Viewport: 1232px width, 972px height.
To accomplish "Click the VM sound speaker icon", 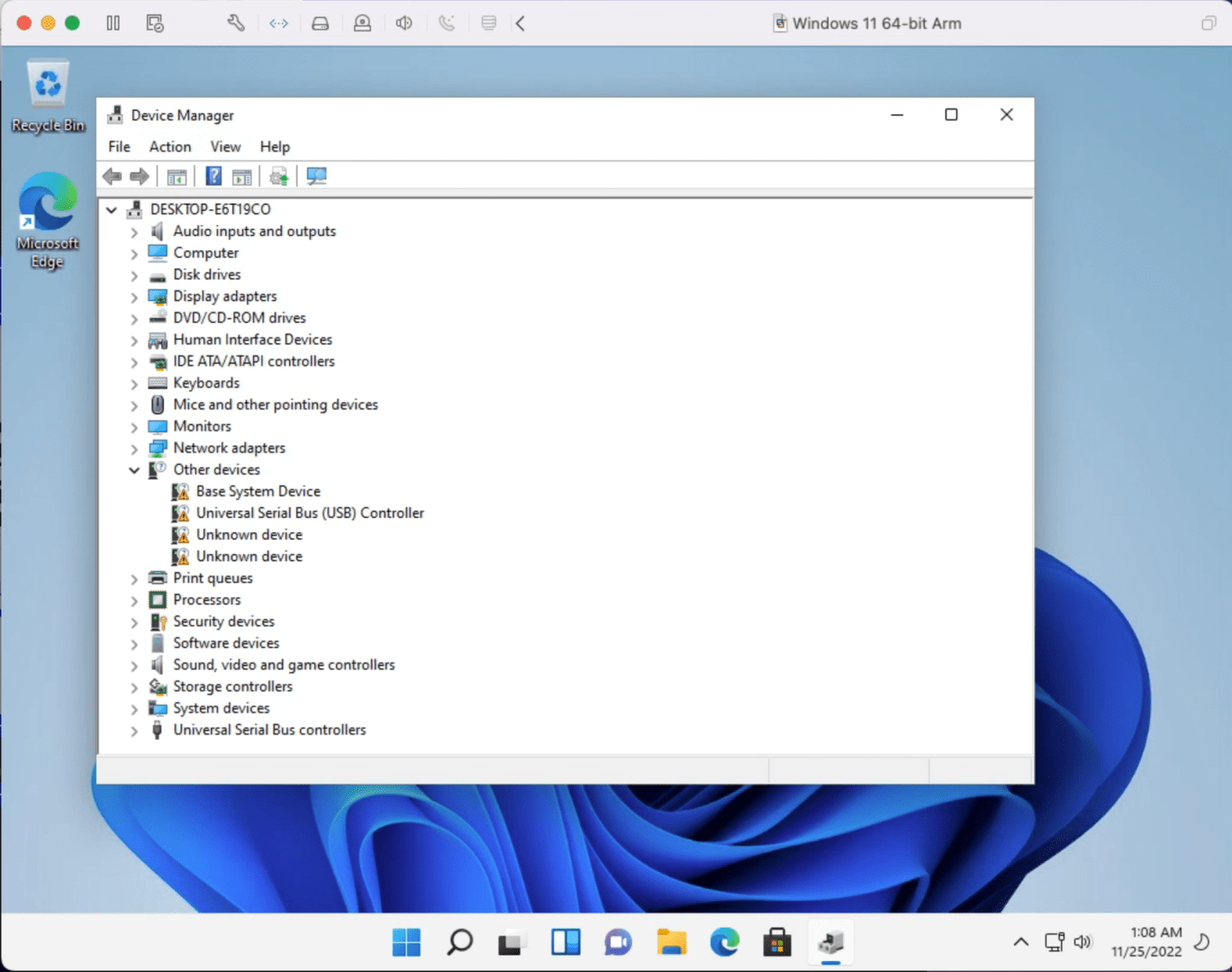I will 404,23.
